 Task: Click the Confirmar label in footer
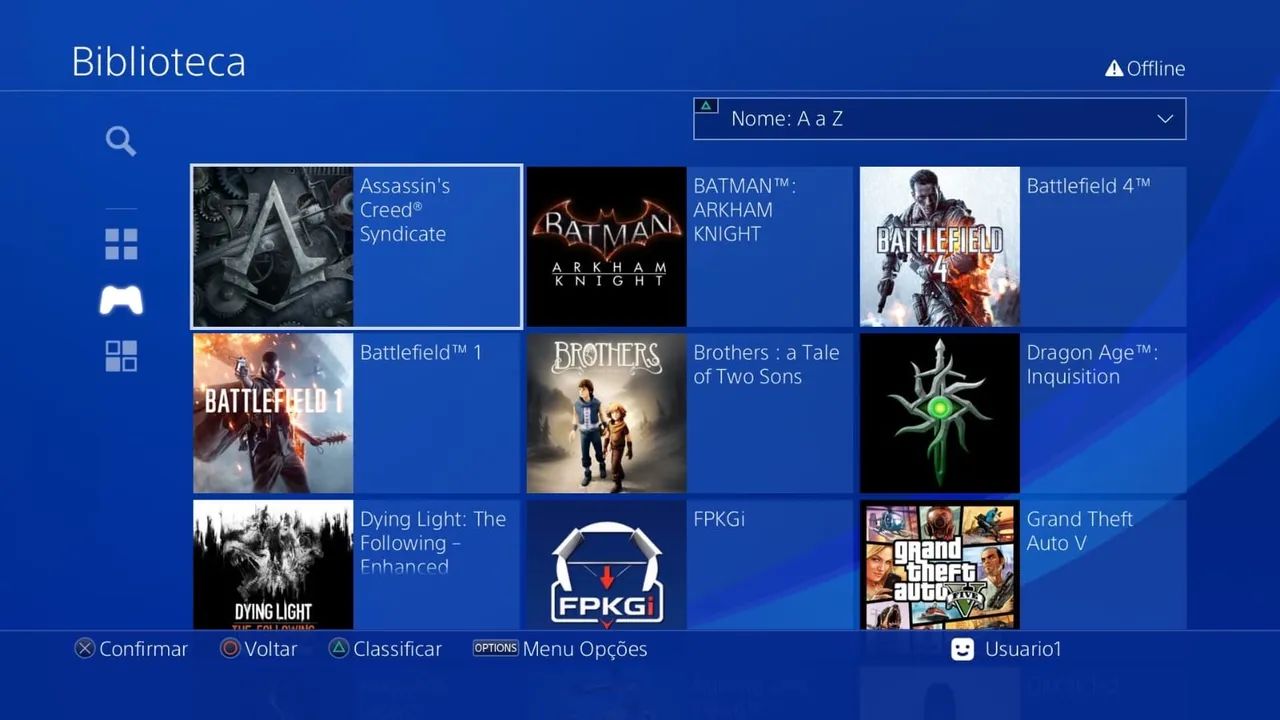click(x=144, y=649)
